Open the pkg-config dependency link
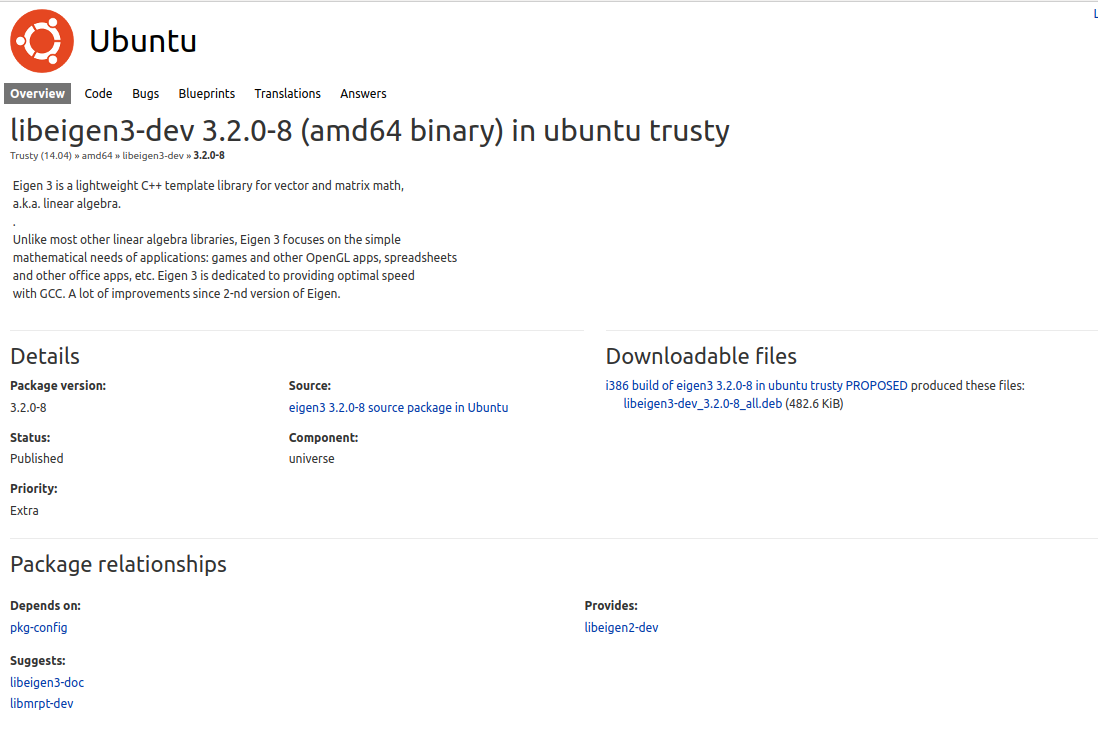 39,628
